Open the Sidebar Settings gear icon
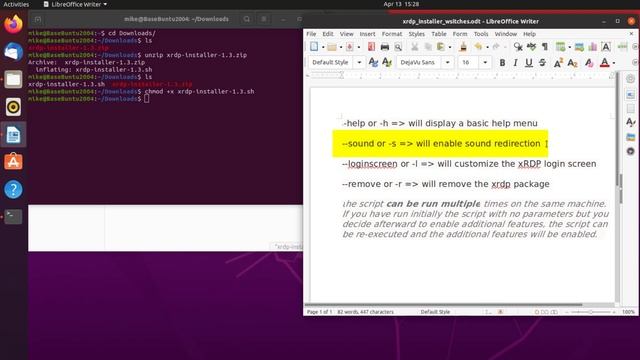Viewport: 640px width, 360px height. pyautogui.click(x=631, y=78)
